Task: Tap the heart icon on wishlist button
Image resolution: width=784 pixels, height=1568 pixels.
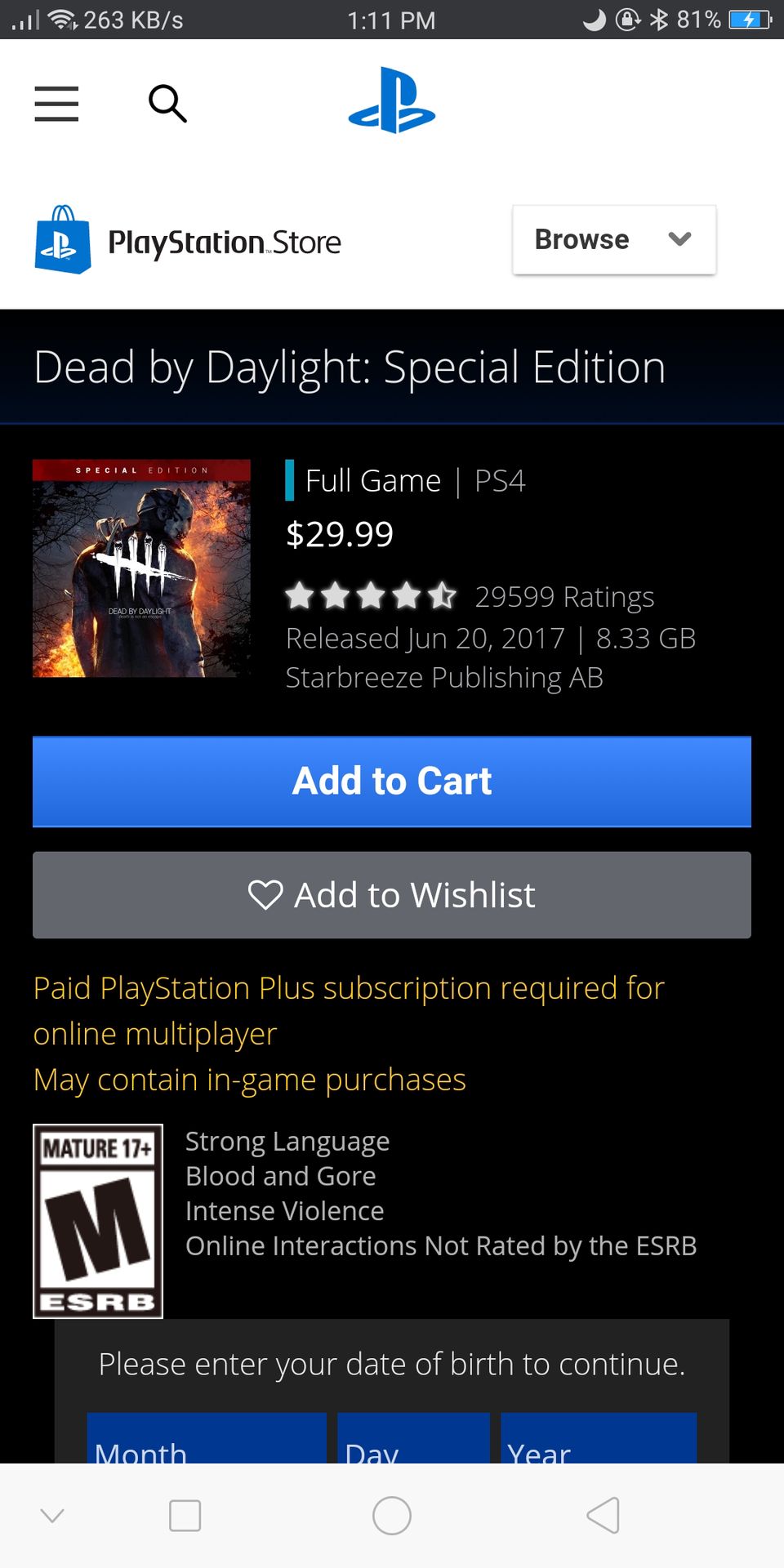Action: pos(265,895)
